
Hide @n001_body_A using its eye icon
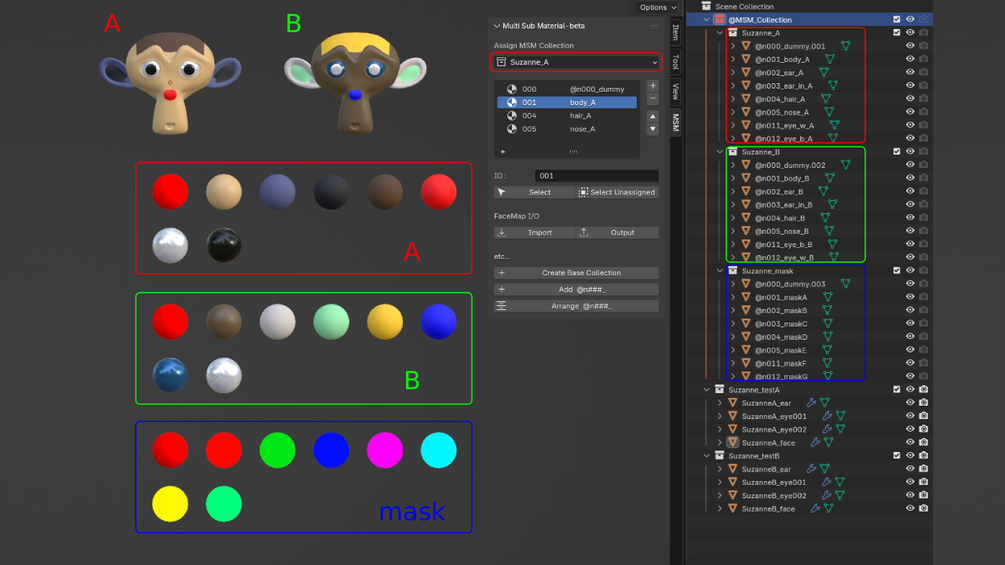(x=909, y=59)
